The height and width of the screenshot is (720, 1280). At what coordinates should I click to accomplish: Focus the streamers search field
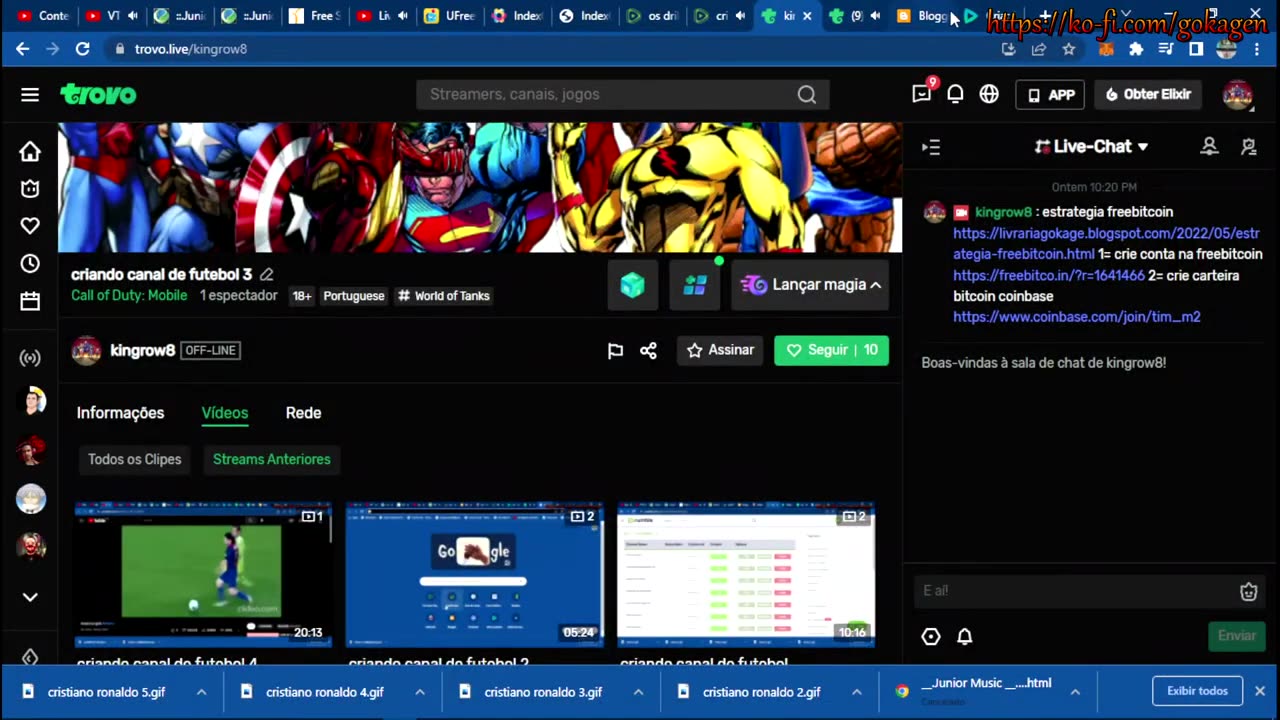608,95
